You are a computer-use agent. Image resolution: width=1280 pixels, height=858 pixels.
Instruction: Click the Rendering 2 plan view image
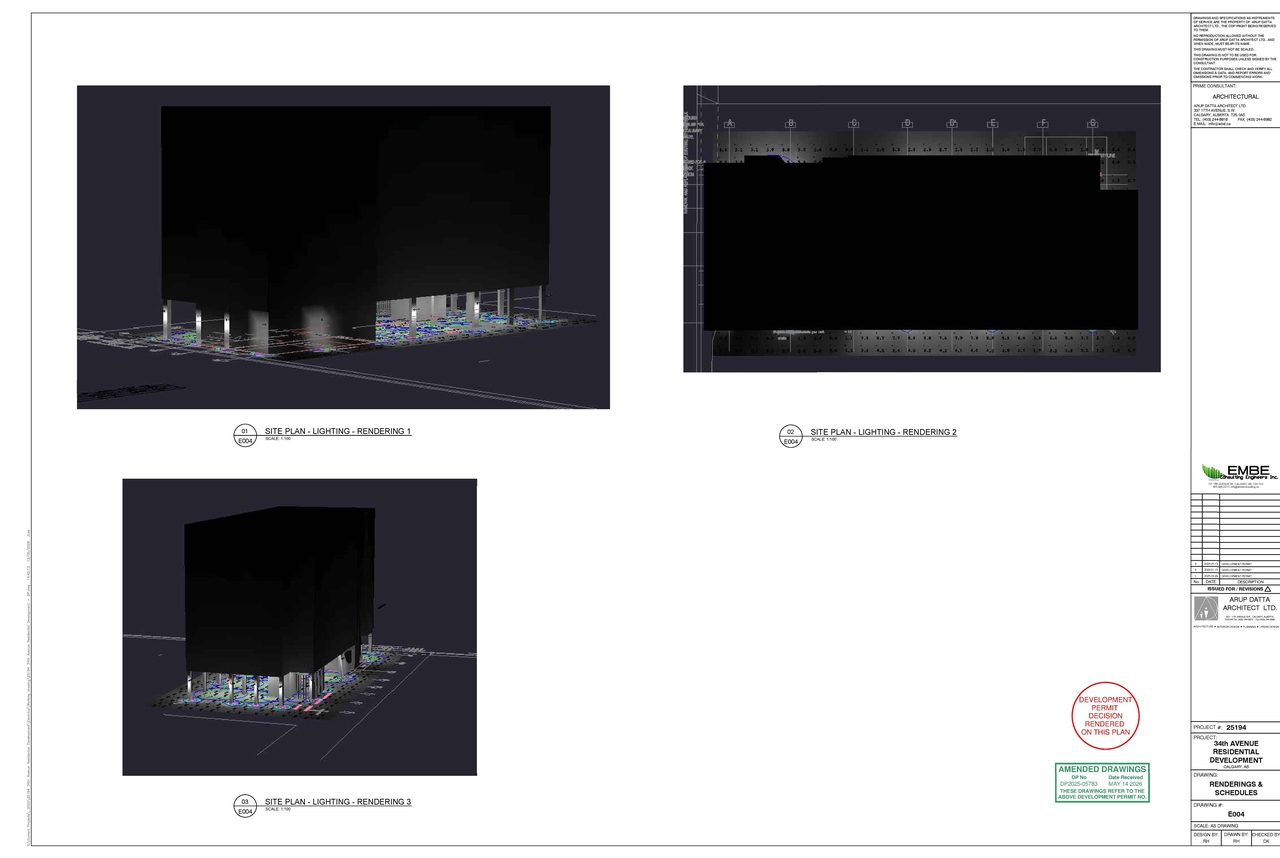pos(922,229)
